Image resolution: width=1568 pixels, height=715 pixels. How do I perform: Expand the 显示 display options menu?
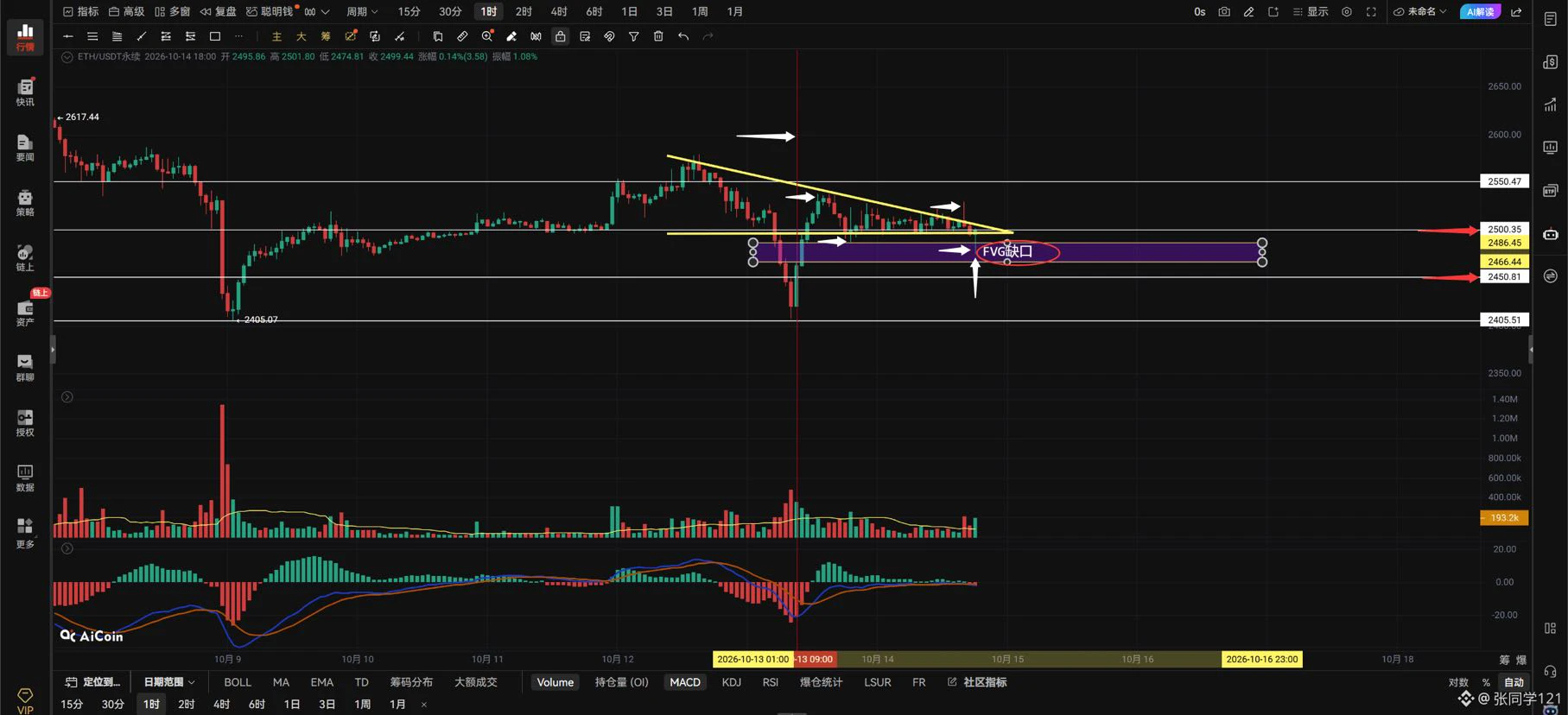1311,12
